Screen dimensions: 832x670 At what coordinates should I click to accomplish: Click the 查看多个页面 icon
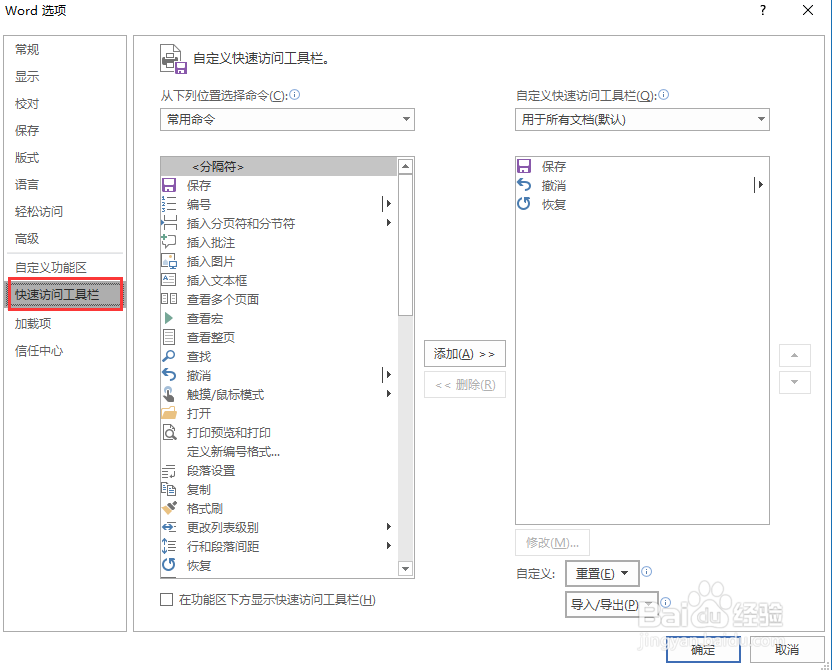coord(169,299)
